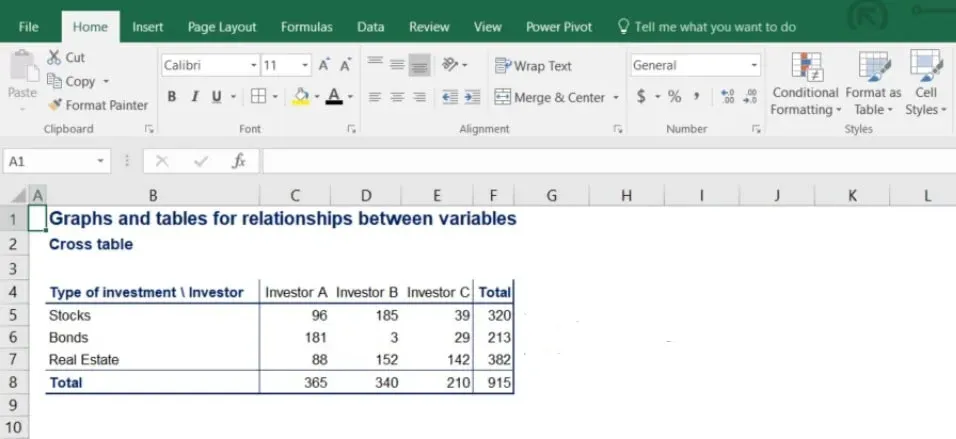Expand the General number format dropdown
Screen dimensions: 956x439
click(754, 66)
